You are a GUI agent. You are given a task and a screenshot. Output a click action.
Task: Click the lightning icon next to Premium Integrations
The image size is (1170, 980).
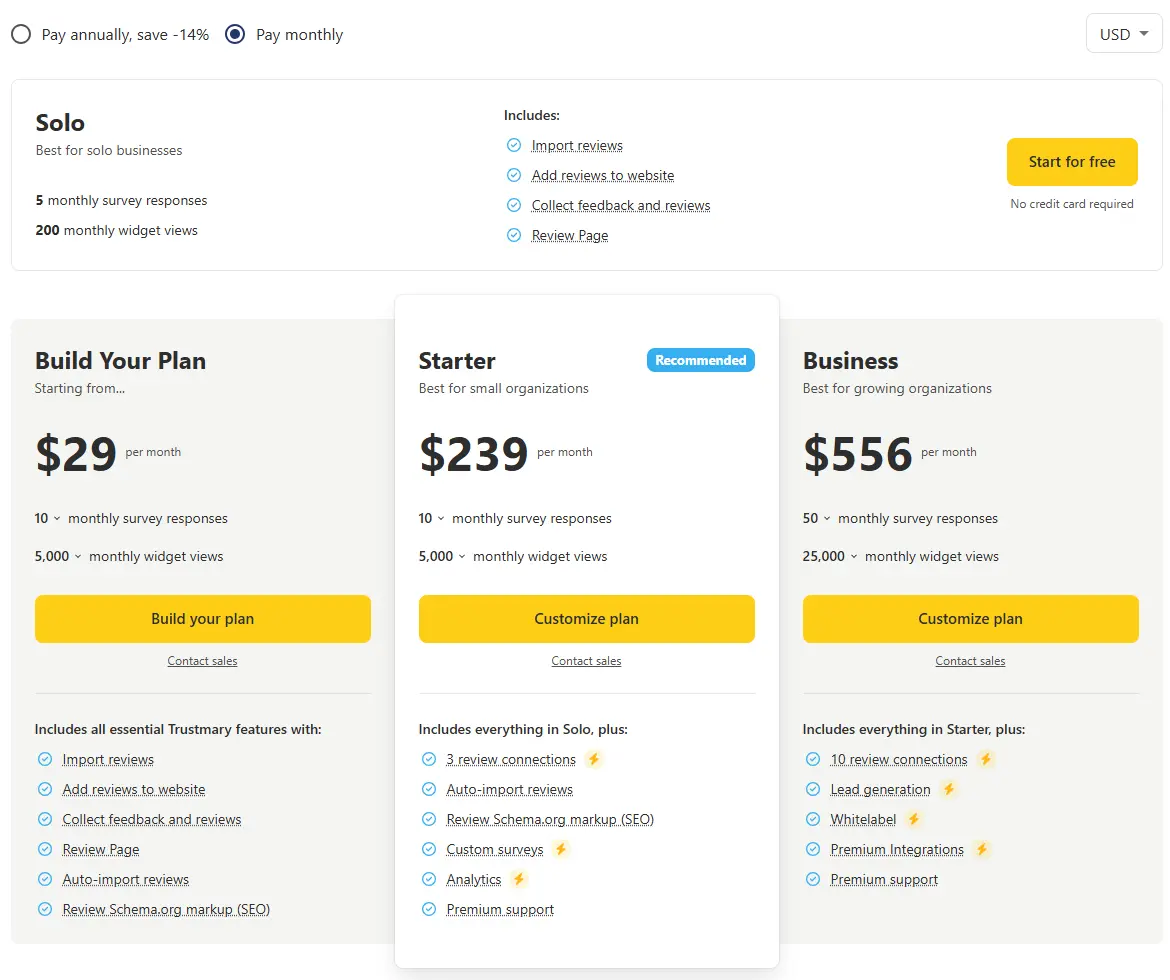pyautogui.click(x=982, y=849)
